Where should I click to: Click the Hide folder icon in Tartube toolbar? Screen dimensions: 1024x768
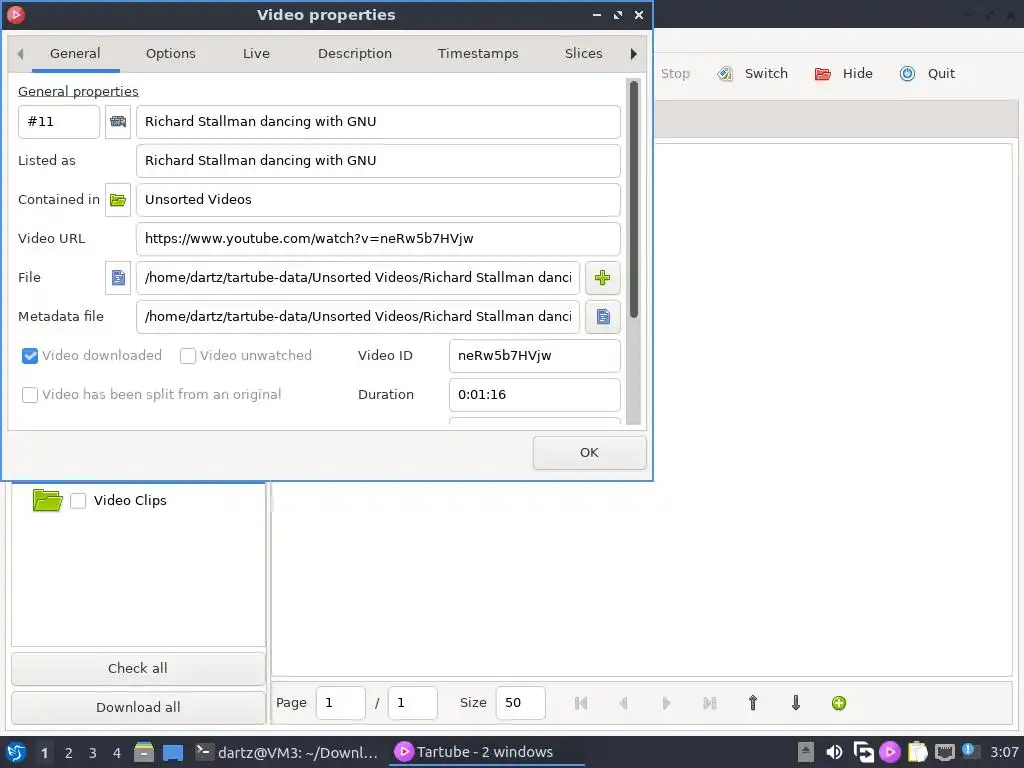[823, 74]
